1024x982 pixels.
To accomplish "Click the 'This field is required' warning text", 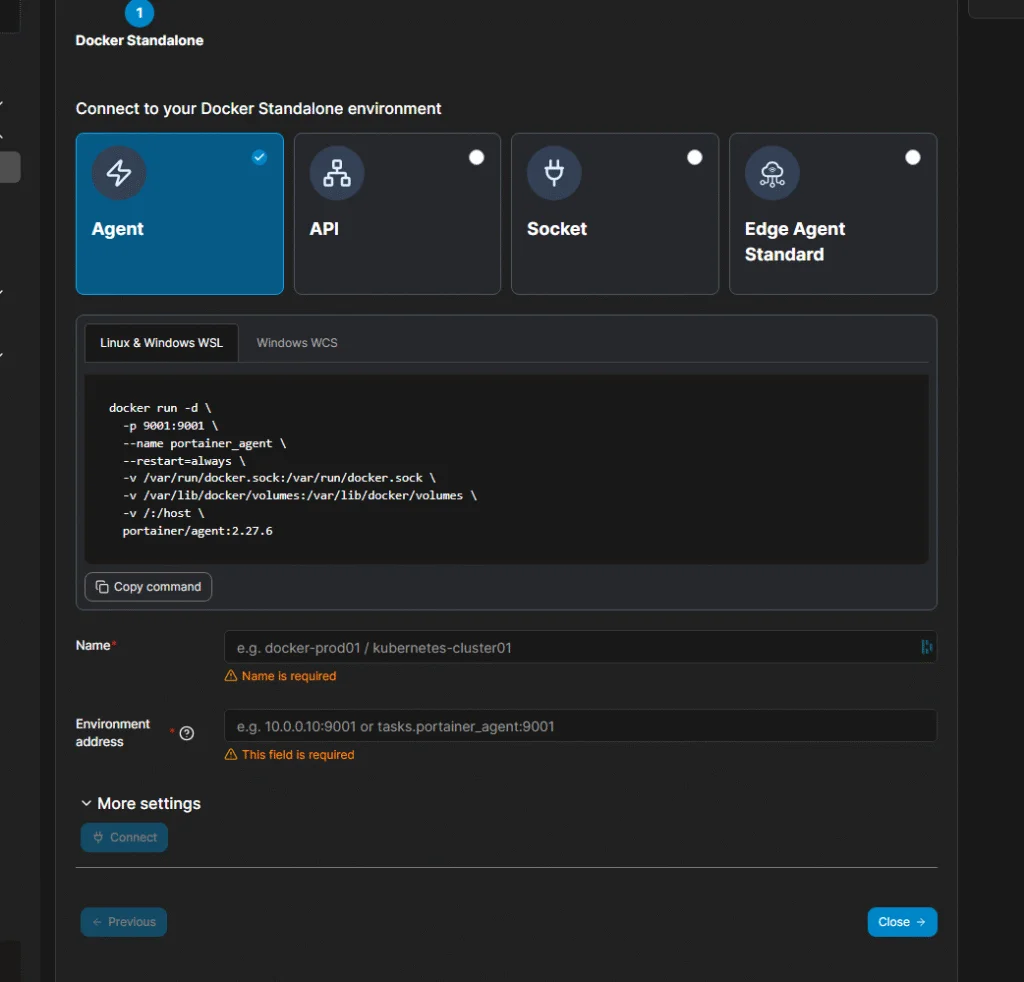I will coord(298,755).
